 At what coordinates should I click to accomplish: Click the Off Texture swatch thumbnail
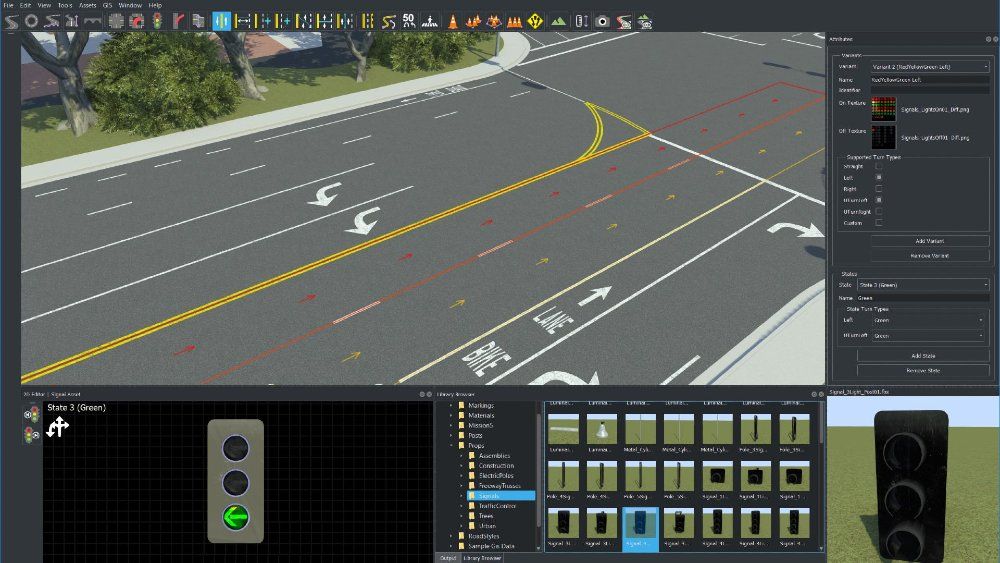883,137
